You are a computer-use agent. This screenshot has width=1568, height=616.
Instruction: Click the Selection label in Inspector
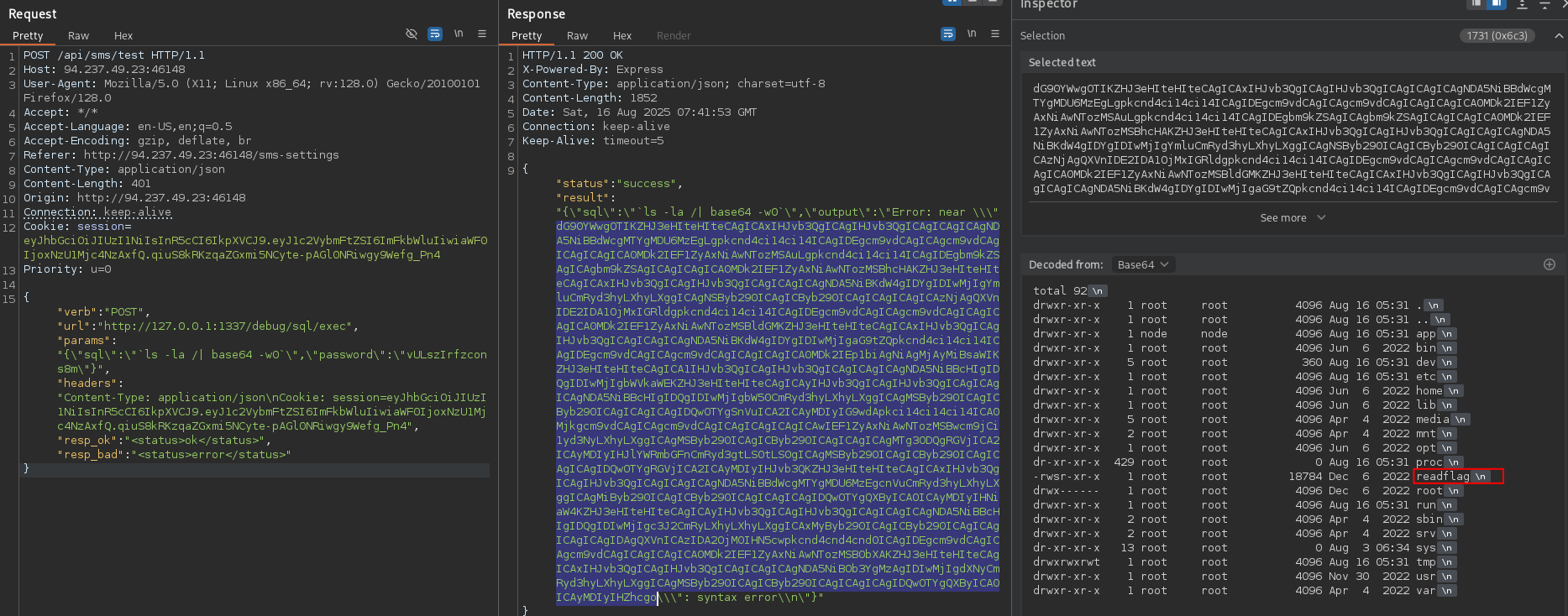tap(1042, 35)
